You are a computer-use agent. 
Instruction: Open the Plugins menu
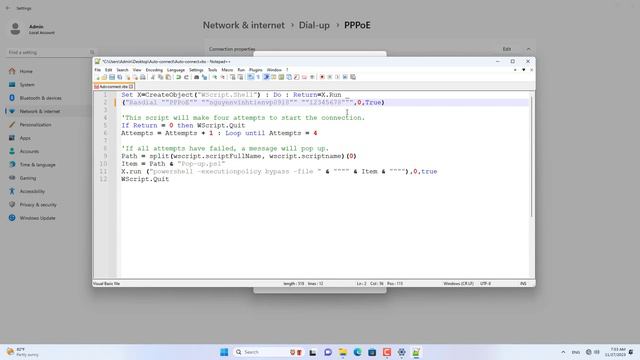256,70
